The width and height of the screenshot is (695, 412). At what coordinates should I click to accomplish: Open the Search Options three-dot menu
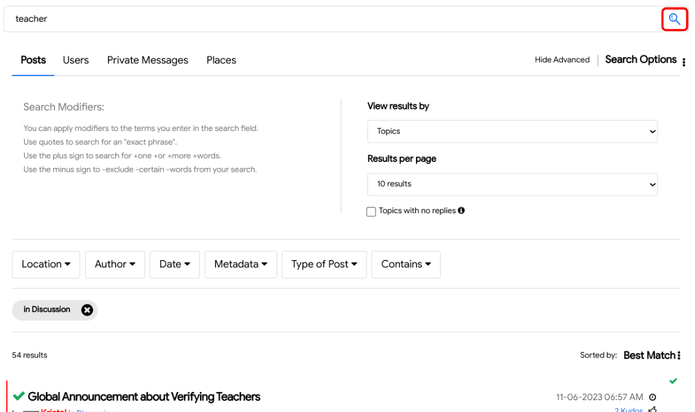[684, 62]
